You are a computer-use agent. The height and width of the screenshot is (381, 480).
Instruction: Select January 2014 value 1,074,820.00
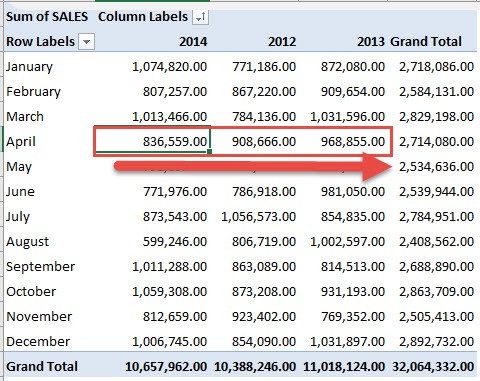(169, 67)
